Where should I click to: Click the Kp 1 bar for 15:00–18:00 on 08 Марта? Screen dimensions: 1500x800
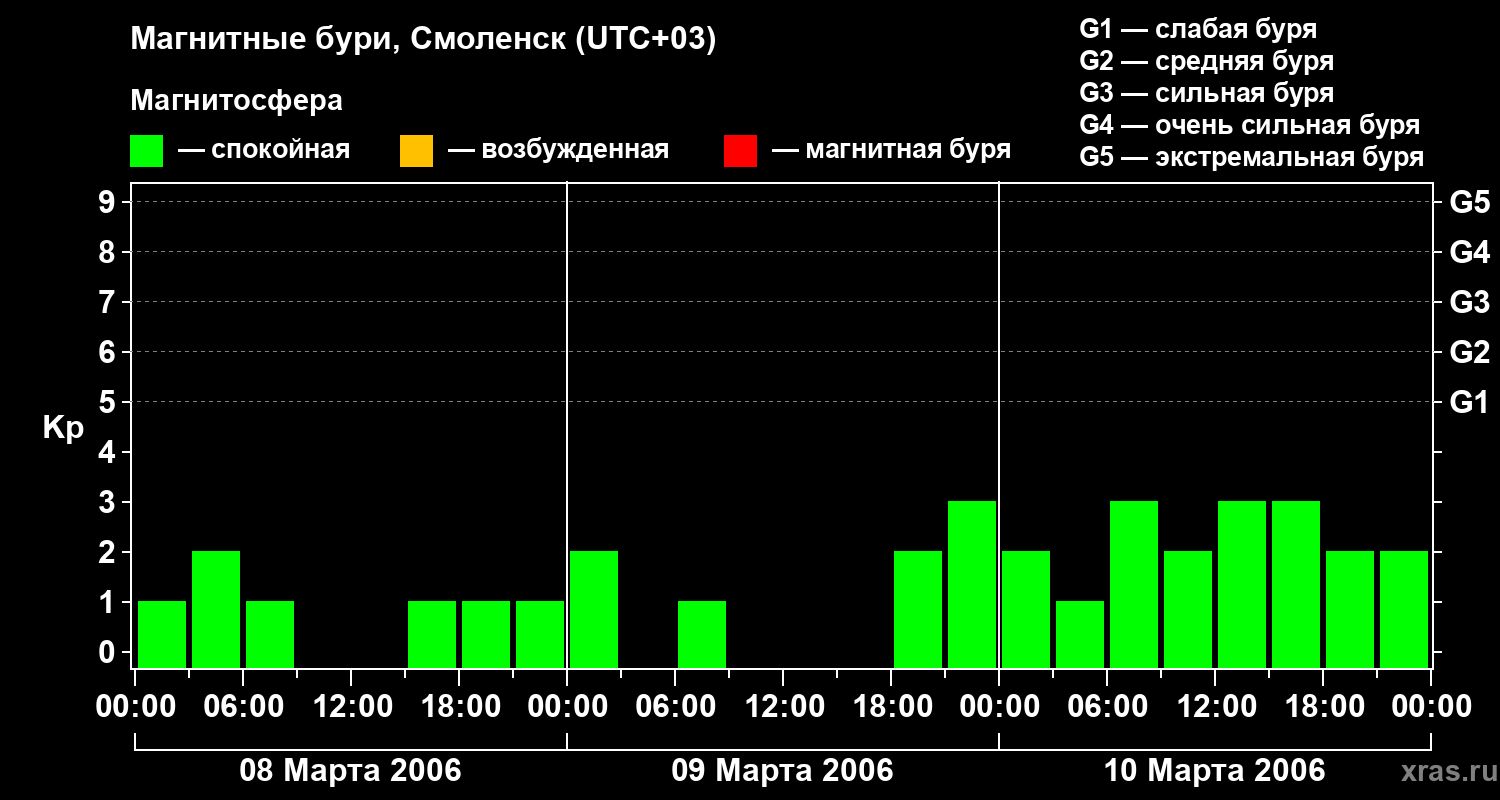coord(432,634)
